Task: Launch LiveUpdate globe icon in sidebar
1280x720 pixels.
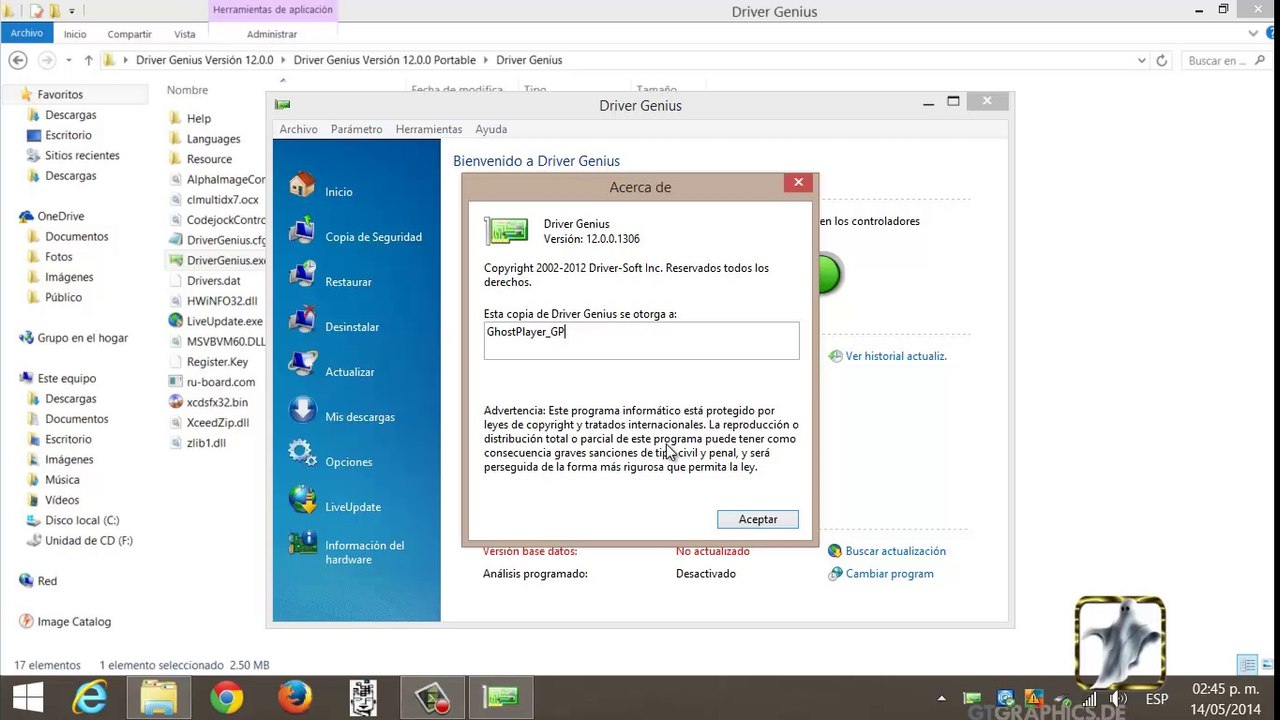Action: pyautogui.click(x=302, y=501)
